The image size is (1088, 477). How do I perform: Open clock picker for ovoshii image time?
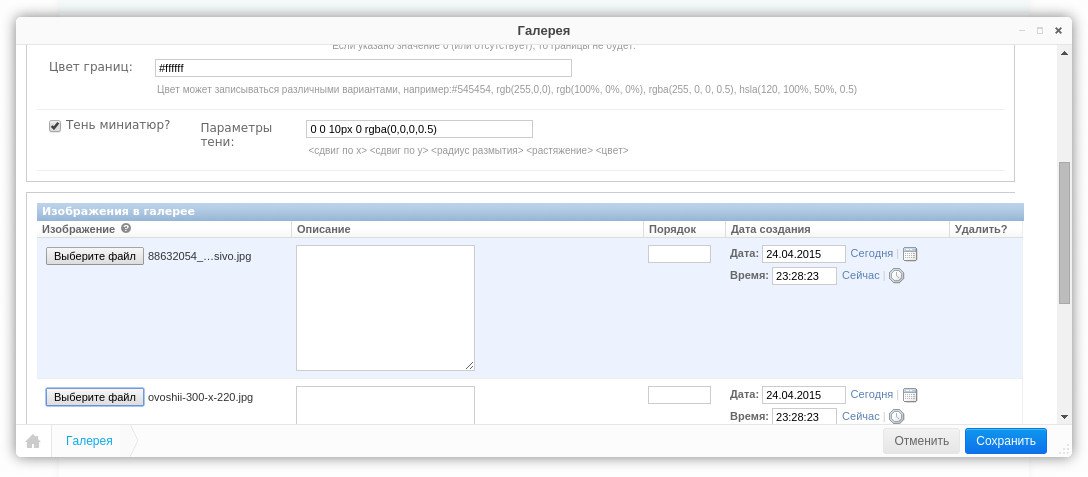click(897, 416)
